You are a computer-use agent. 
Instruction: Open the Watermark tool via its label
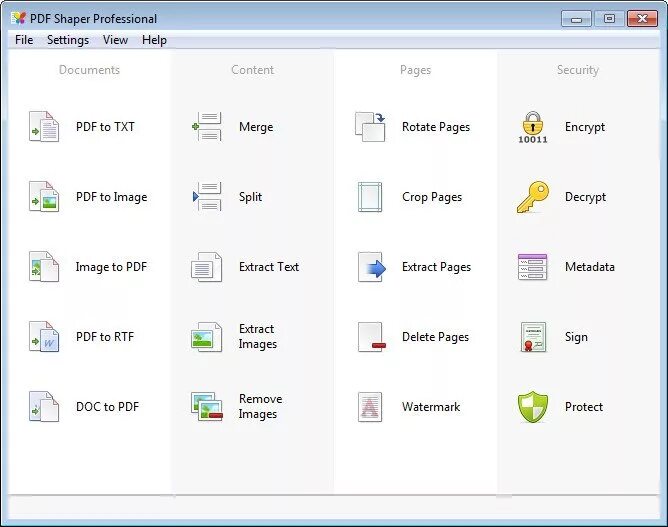431,406
